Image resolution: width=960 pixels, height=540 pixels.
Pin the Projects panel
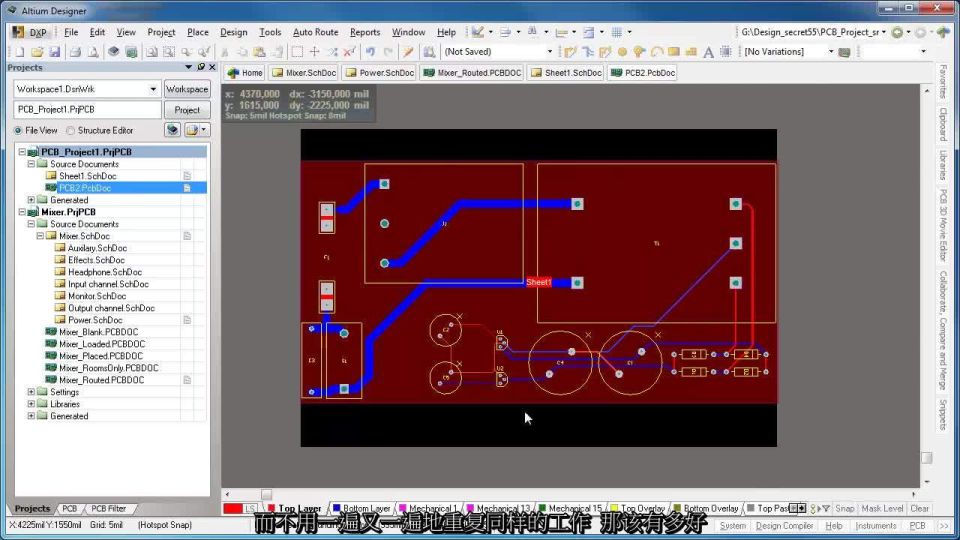[x=201, y=67]
